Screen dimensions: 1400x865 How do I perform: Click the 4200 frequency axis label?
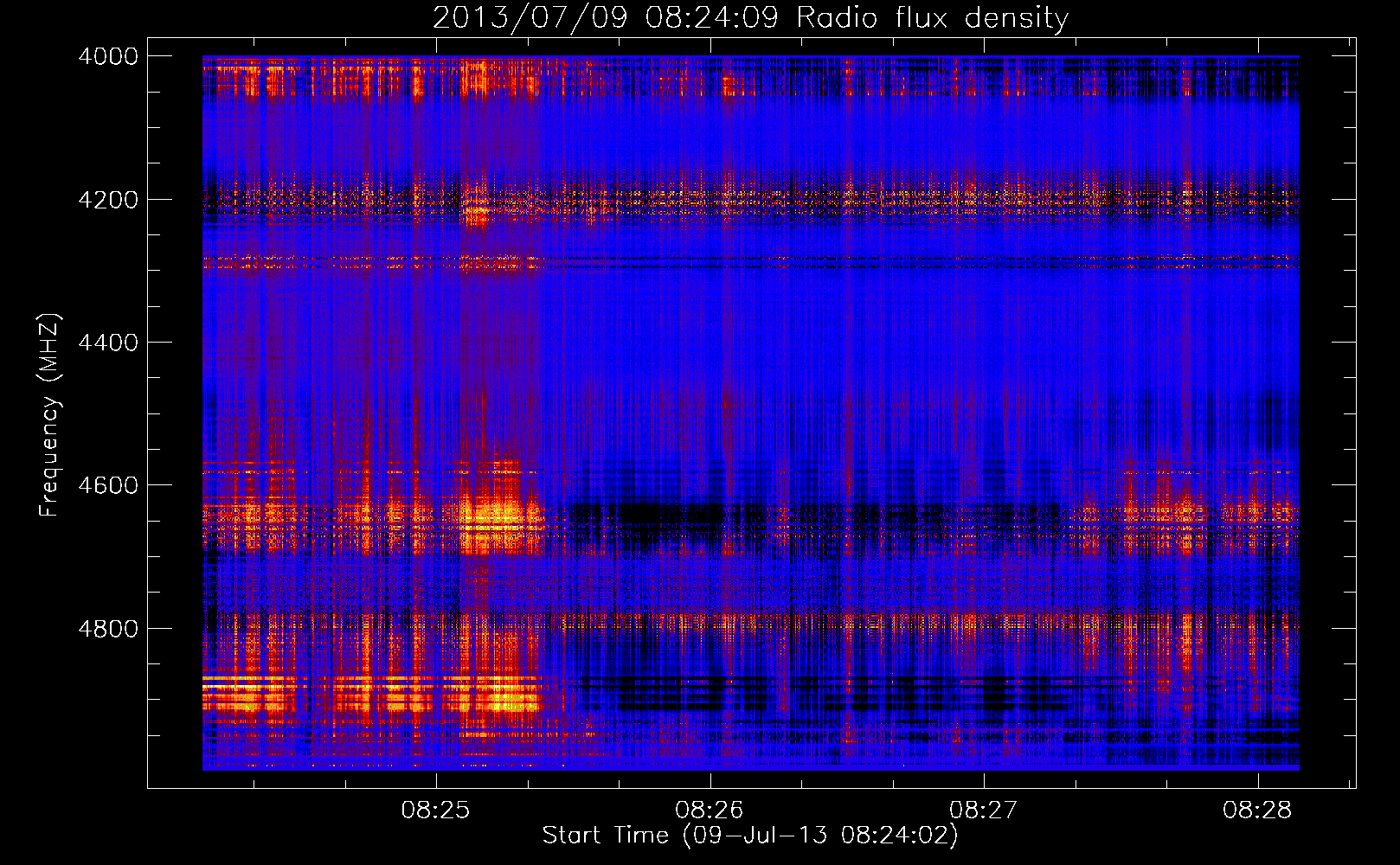click(x=108, y=200)
